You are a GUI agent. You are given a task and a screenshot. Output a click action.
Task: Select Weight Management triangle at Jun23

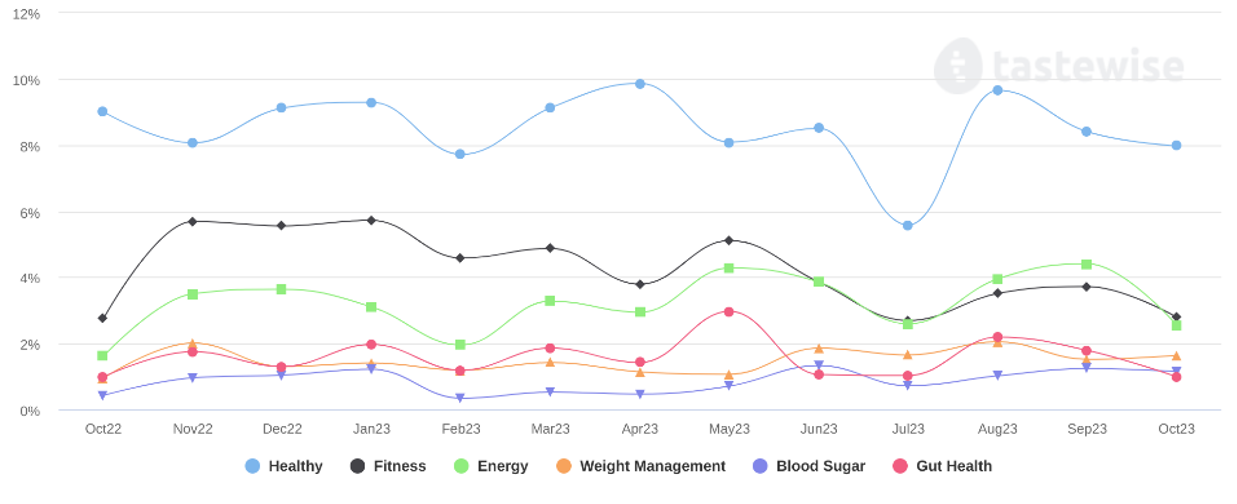coord(819,348)
